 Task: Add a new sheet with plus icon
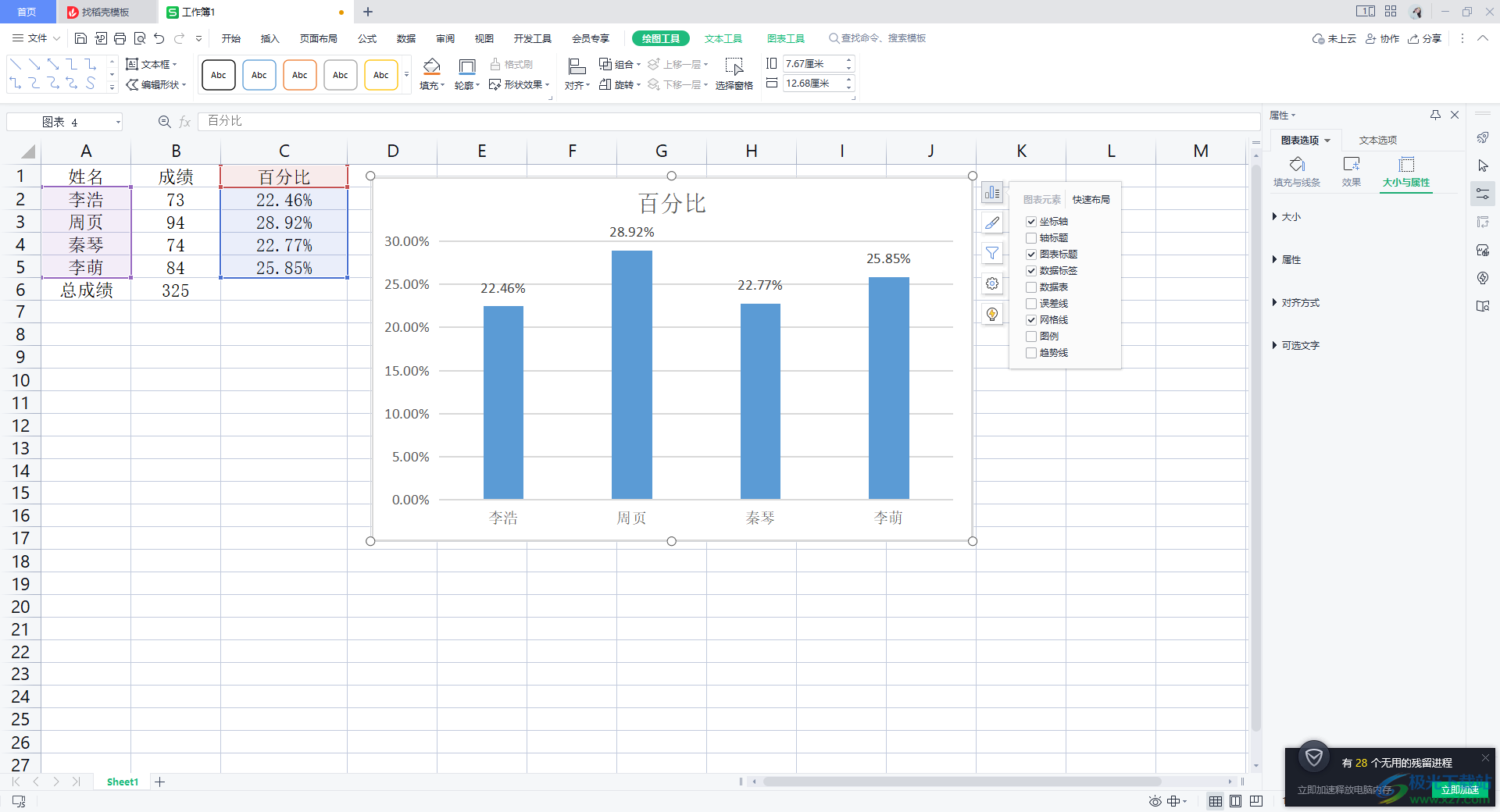(159, 782)
